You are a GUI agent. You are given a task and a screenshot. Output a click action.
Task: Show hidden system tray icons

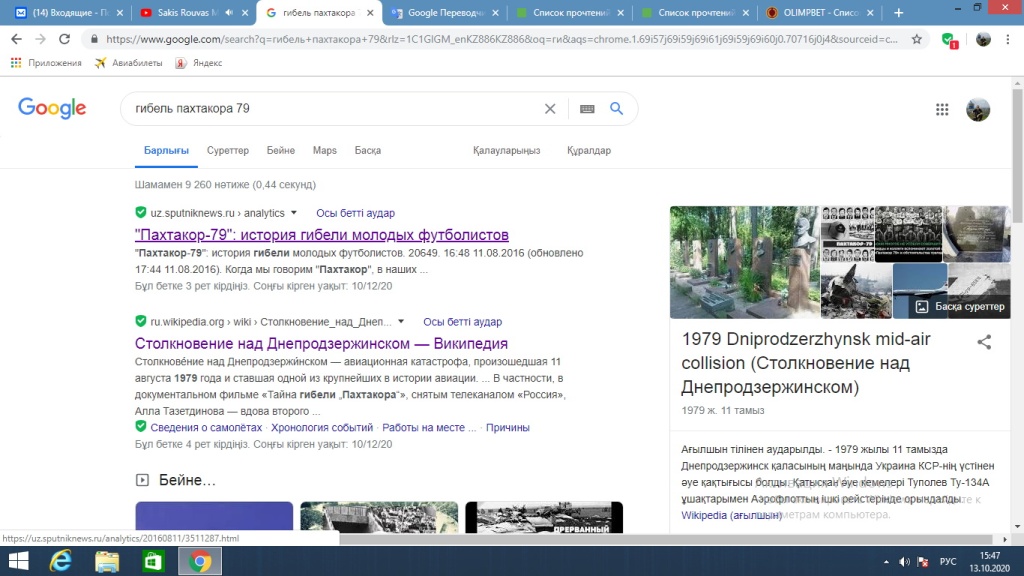coord(886,562)
